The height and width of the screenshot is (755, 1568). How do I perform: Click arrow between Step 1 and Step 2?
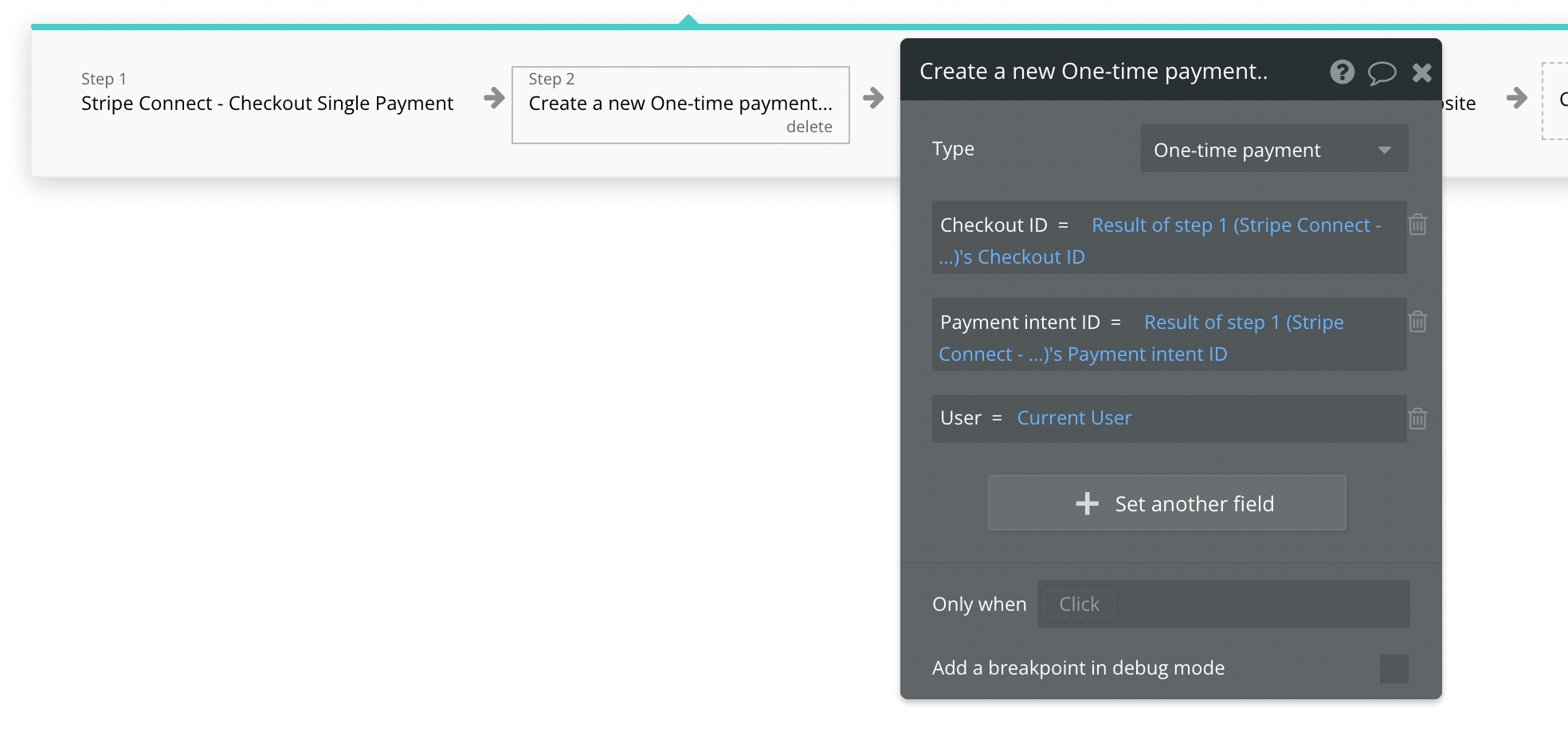[494, 98]
